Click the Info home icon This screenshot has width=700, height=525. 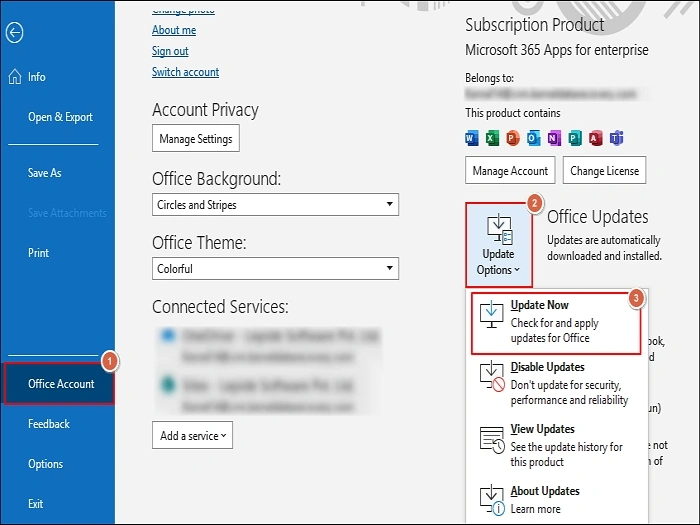coord(14,76)
